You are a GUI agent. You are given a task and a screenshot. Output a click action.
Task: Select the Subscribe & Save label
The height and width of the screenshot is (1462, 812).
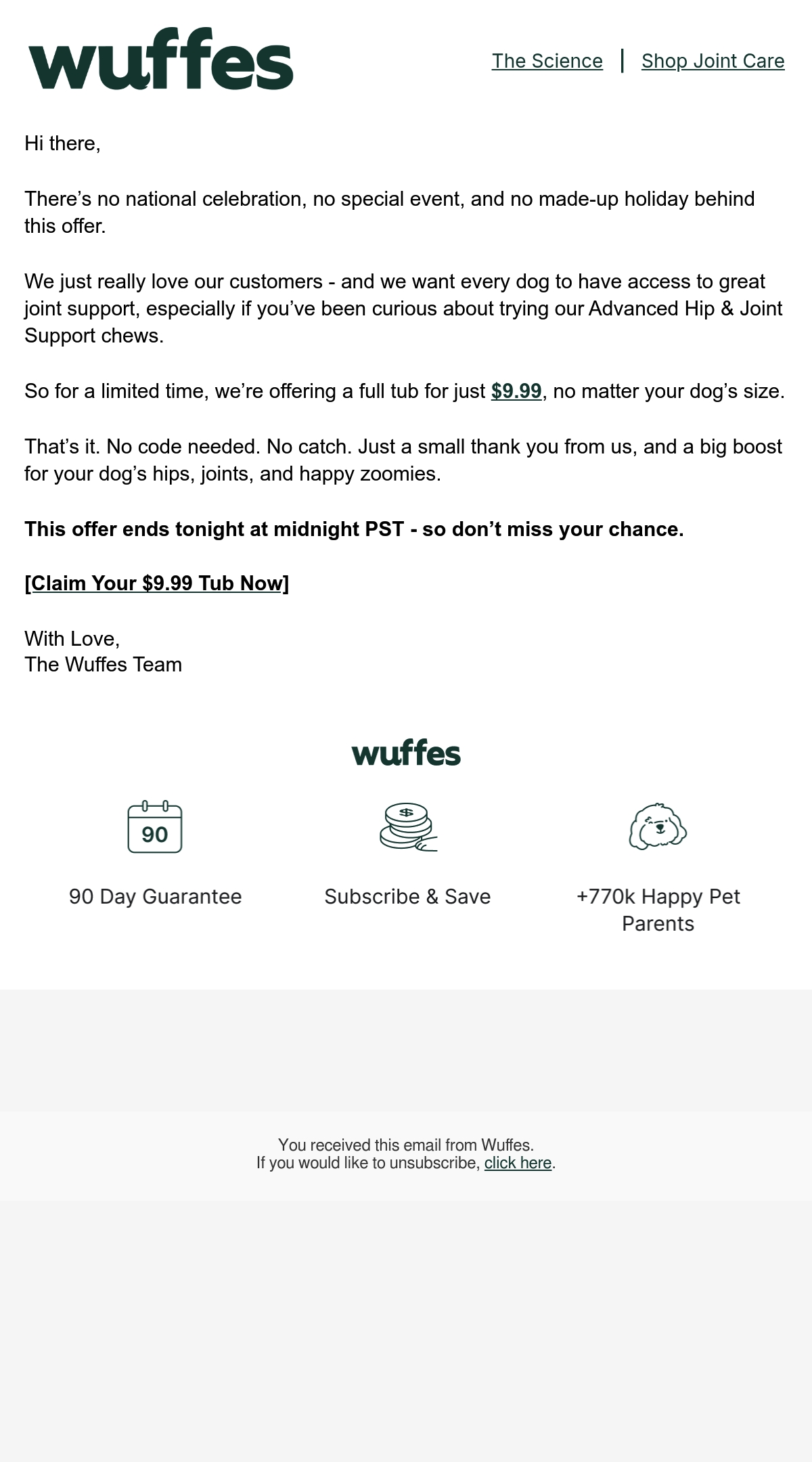click(407, 897)
